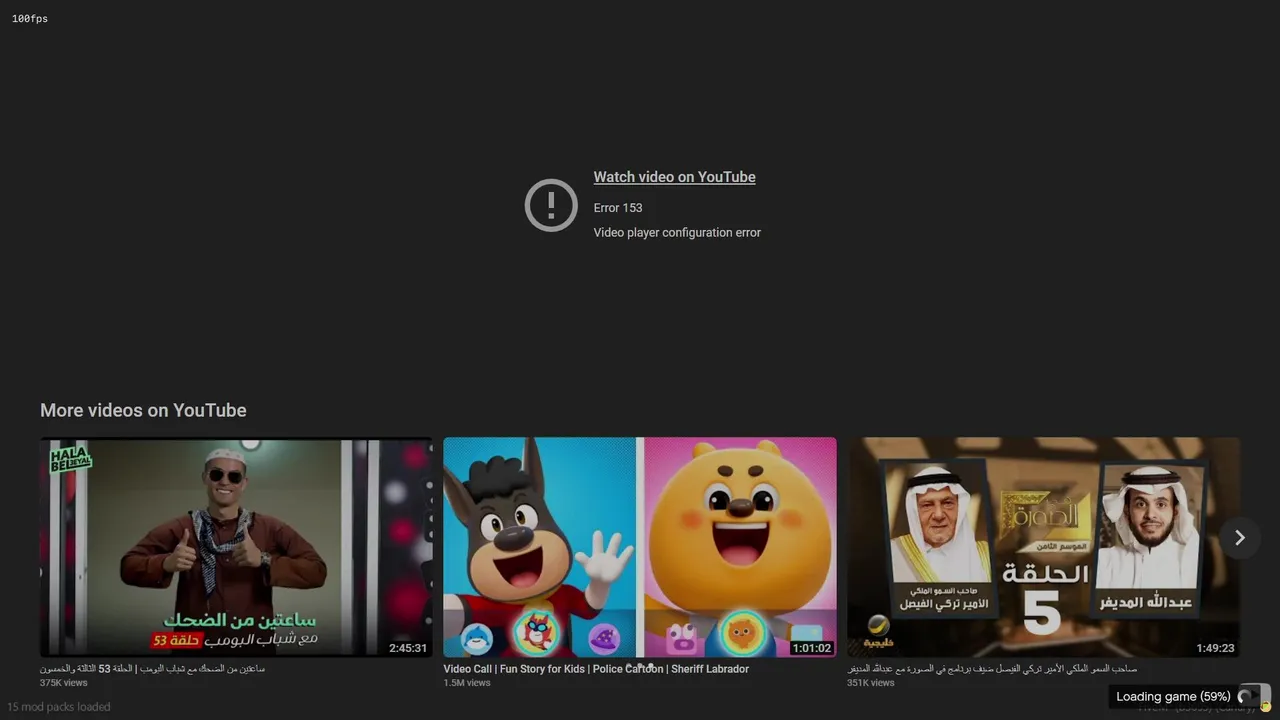Screen dimensions: 1280x720
Task: Open the Sheriff Labrador Video Call thumbnail
Action: click(x=640, y=547)
